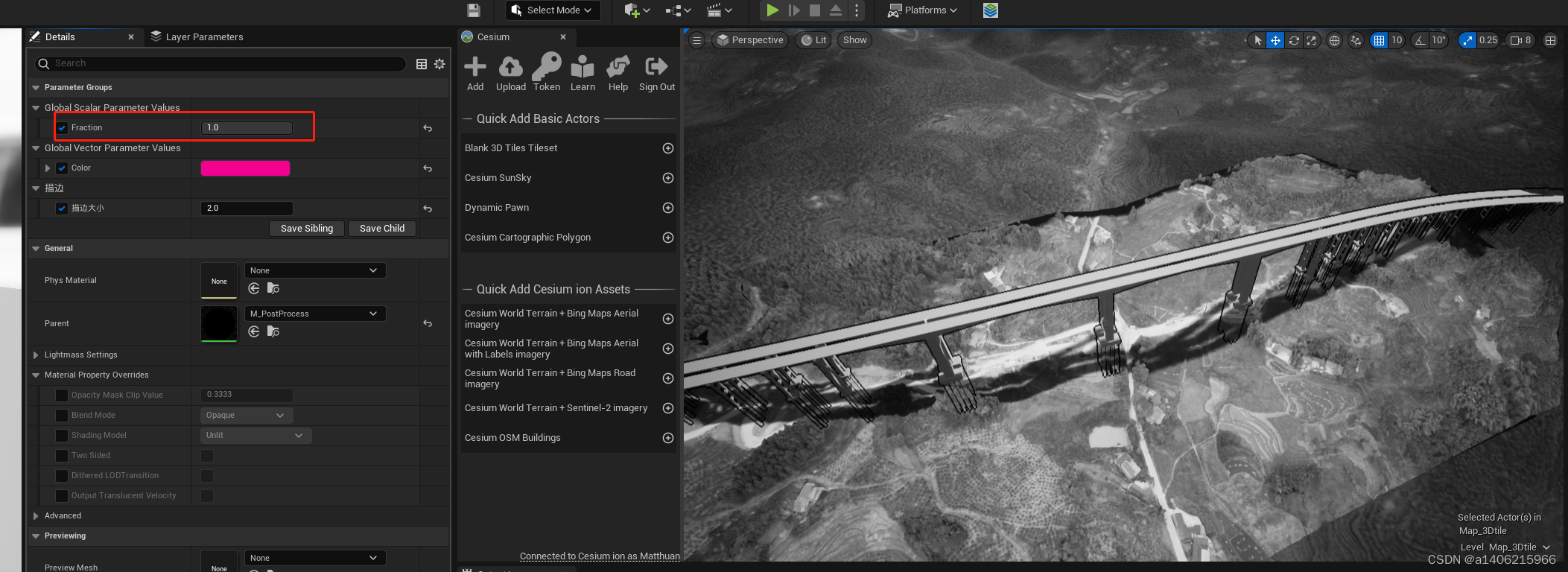Open the Perspective viewport menu

point(751,40)
